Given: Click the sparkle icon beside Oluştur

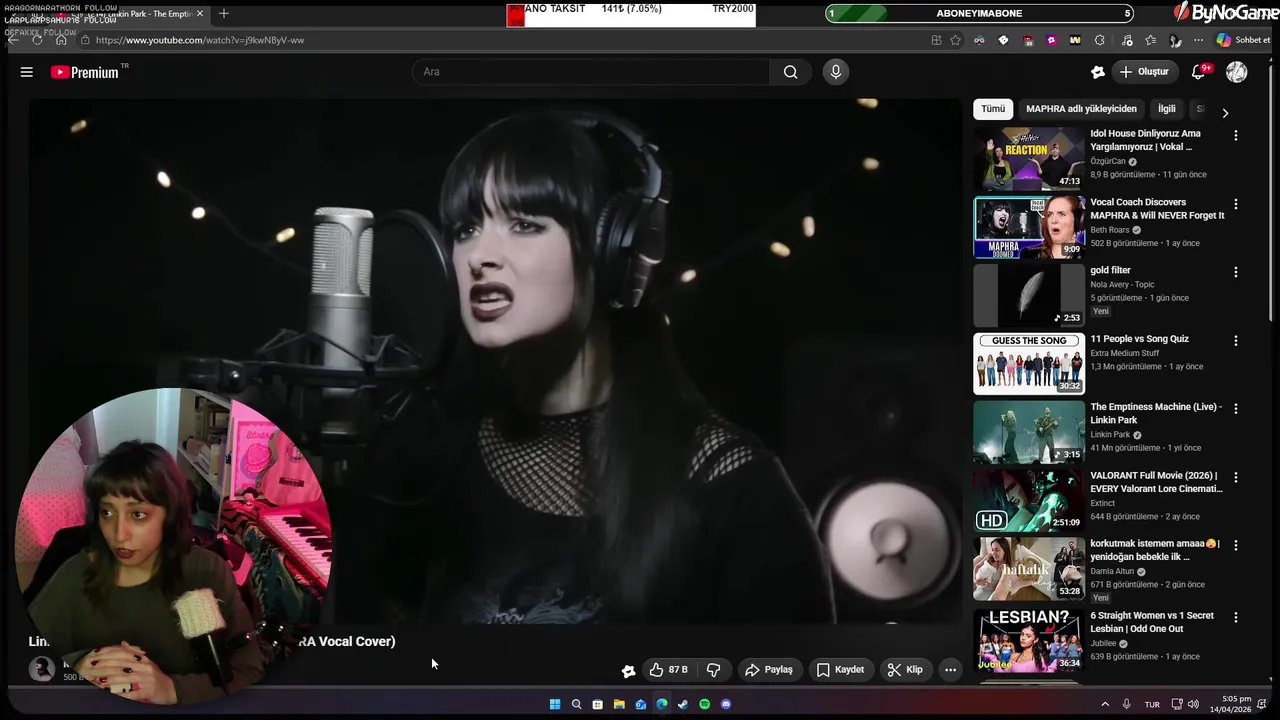Looking at the screenshot, I should point(1098,72).
